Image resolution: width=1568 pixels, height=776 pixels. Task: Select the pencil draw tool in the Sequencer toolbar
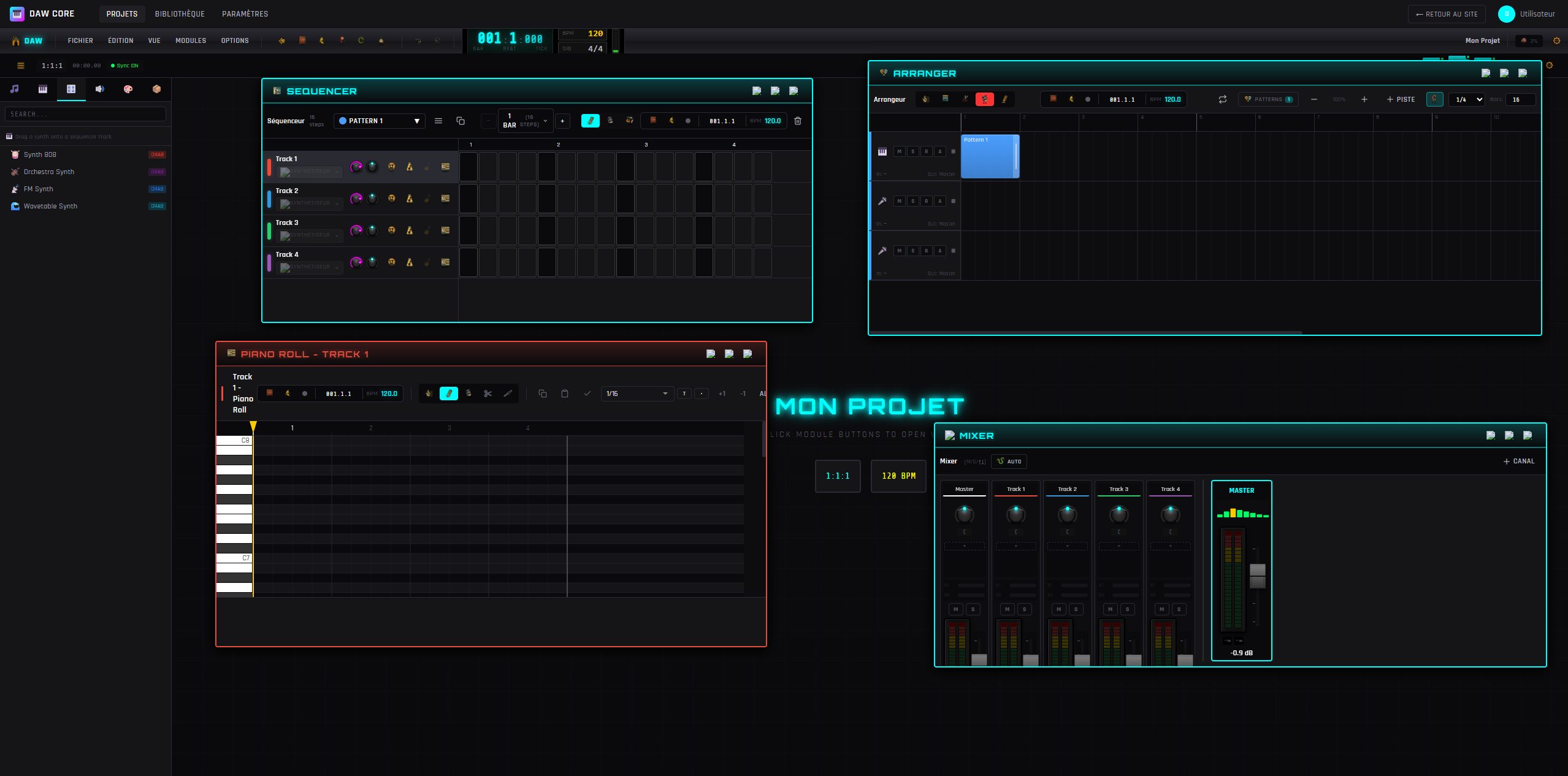591,121
